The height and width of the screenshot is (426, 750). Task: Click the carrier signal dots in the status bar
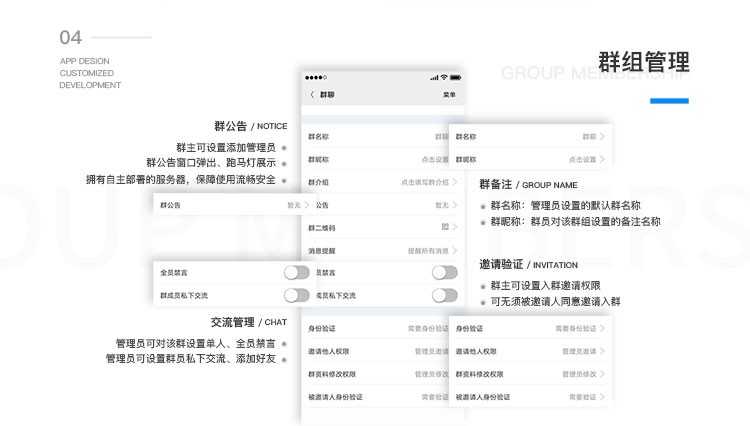[316, 77]
